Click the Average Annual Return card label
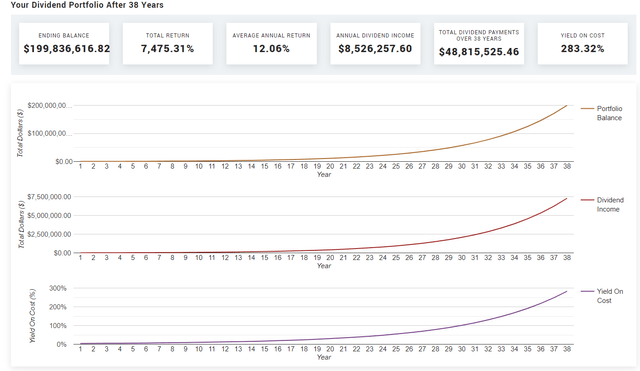 coord(271,36)
